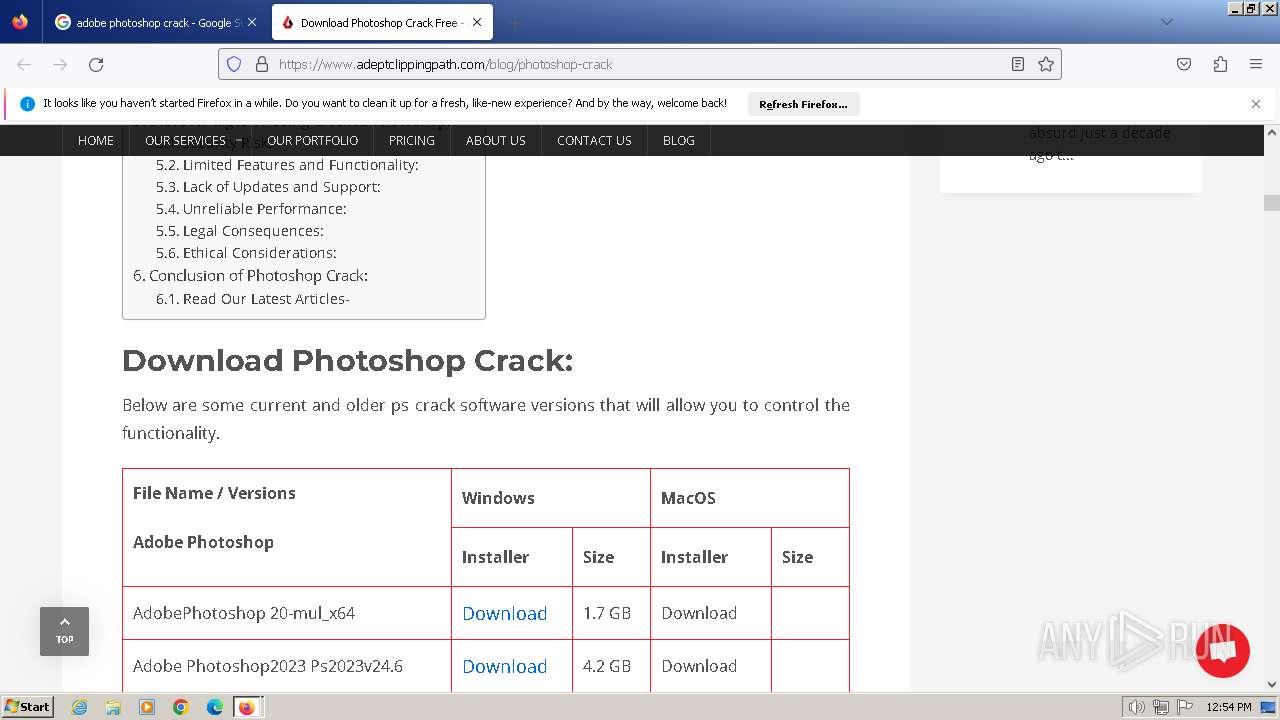Open the tracking protection shield icon
Image resolution: width=1280 pixels, height=720 pixels.
click(234, 64)
